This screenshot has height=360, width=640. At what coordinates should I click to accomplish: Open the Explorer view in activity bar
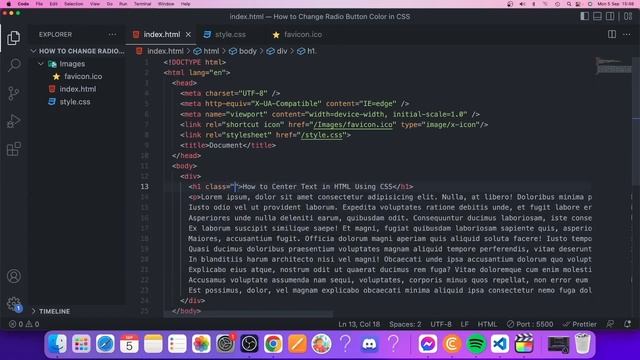[13, 38]
